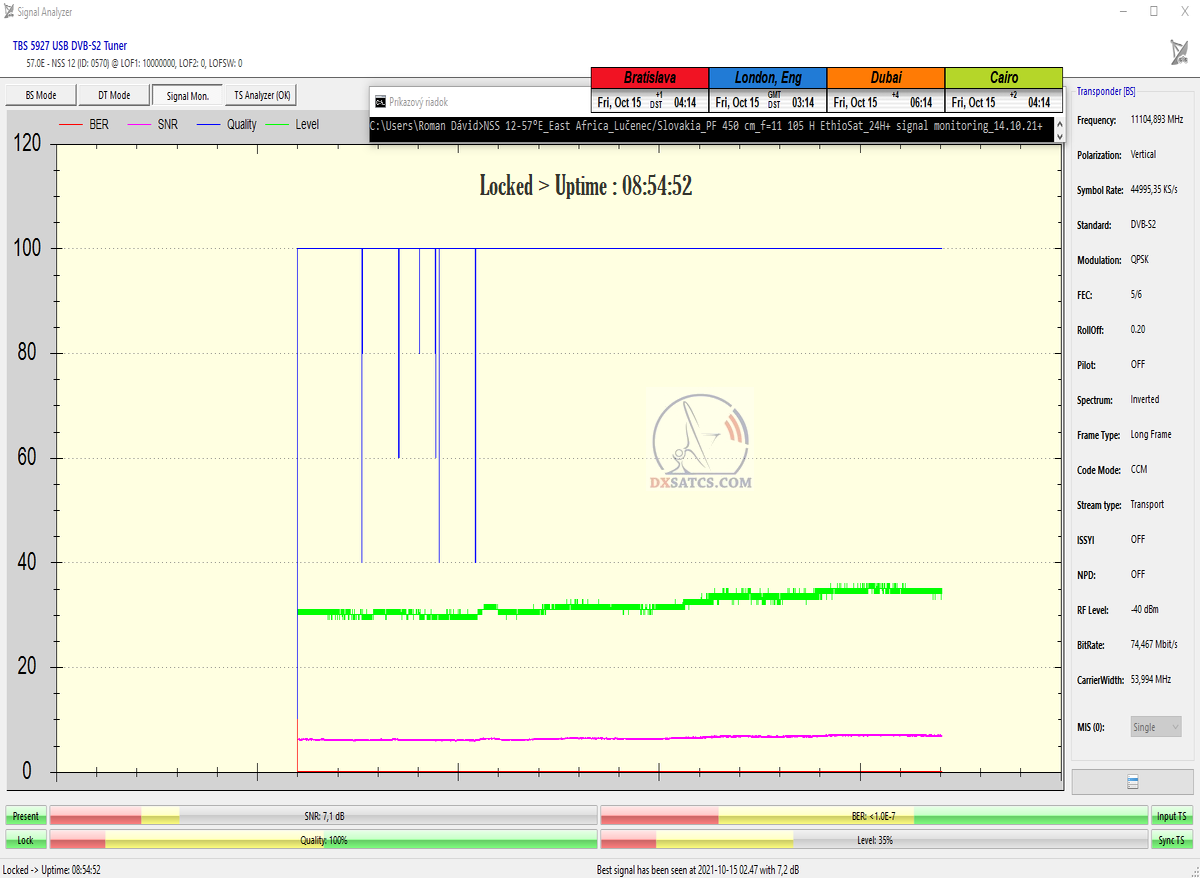Maximize the Signal Analyzer window
Image resolution: width=1200 pixels, height=878 pixels.
1153,11
